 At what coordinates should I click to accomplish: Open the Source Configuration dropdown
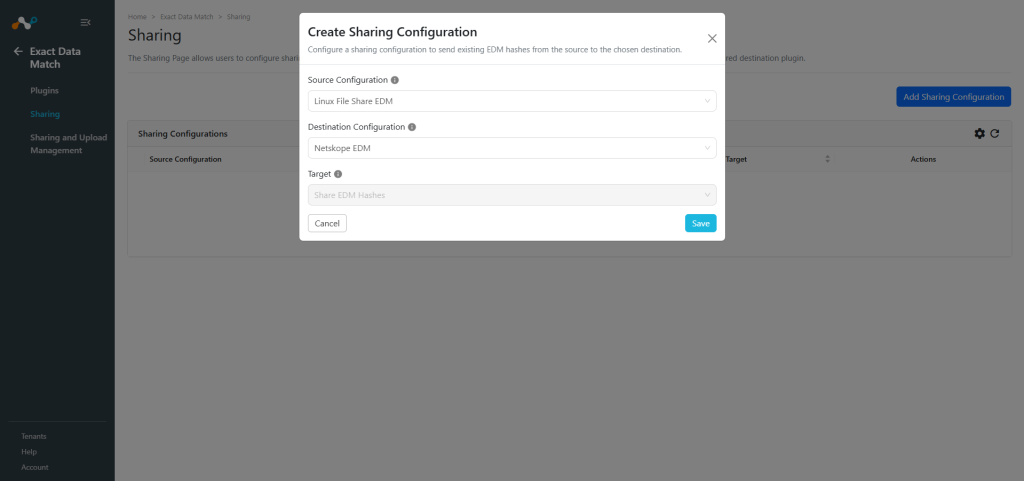(x=512, y=101)
